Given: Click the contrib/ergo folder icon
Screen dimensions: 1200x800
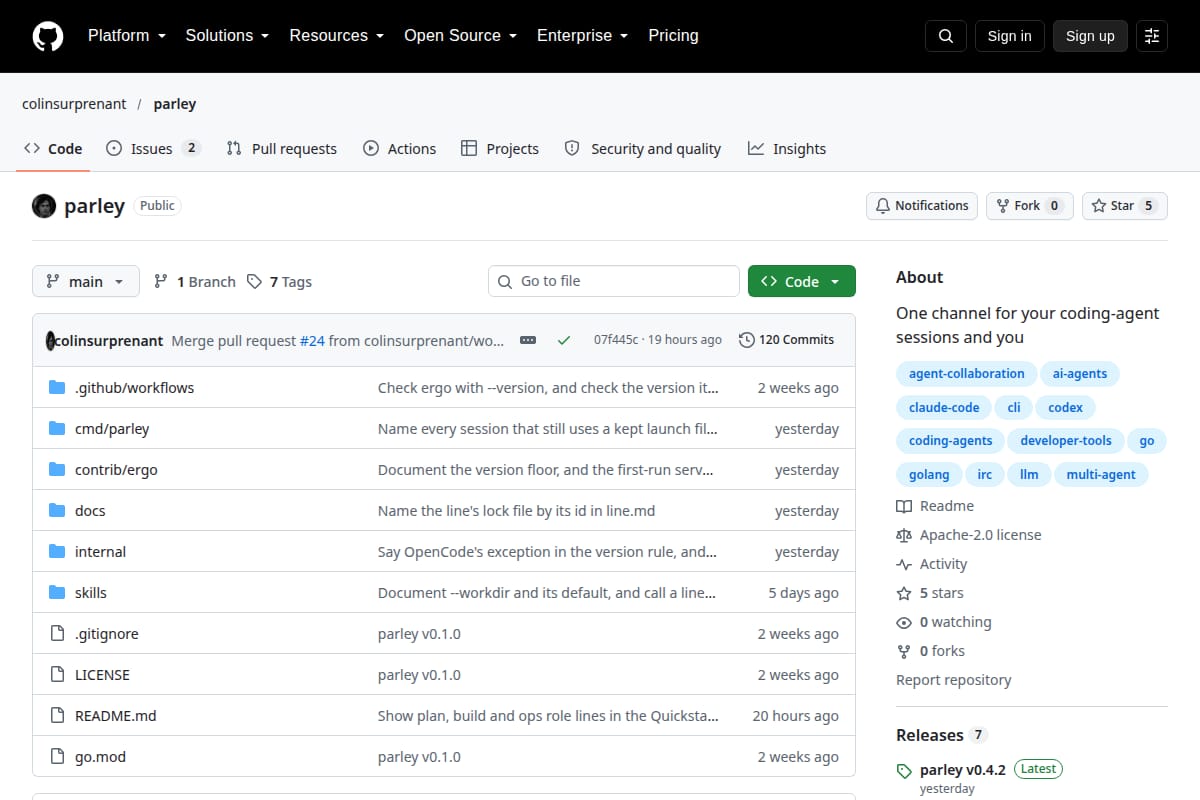Looking at the screenshot, I should 57,470.
